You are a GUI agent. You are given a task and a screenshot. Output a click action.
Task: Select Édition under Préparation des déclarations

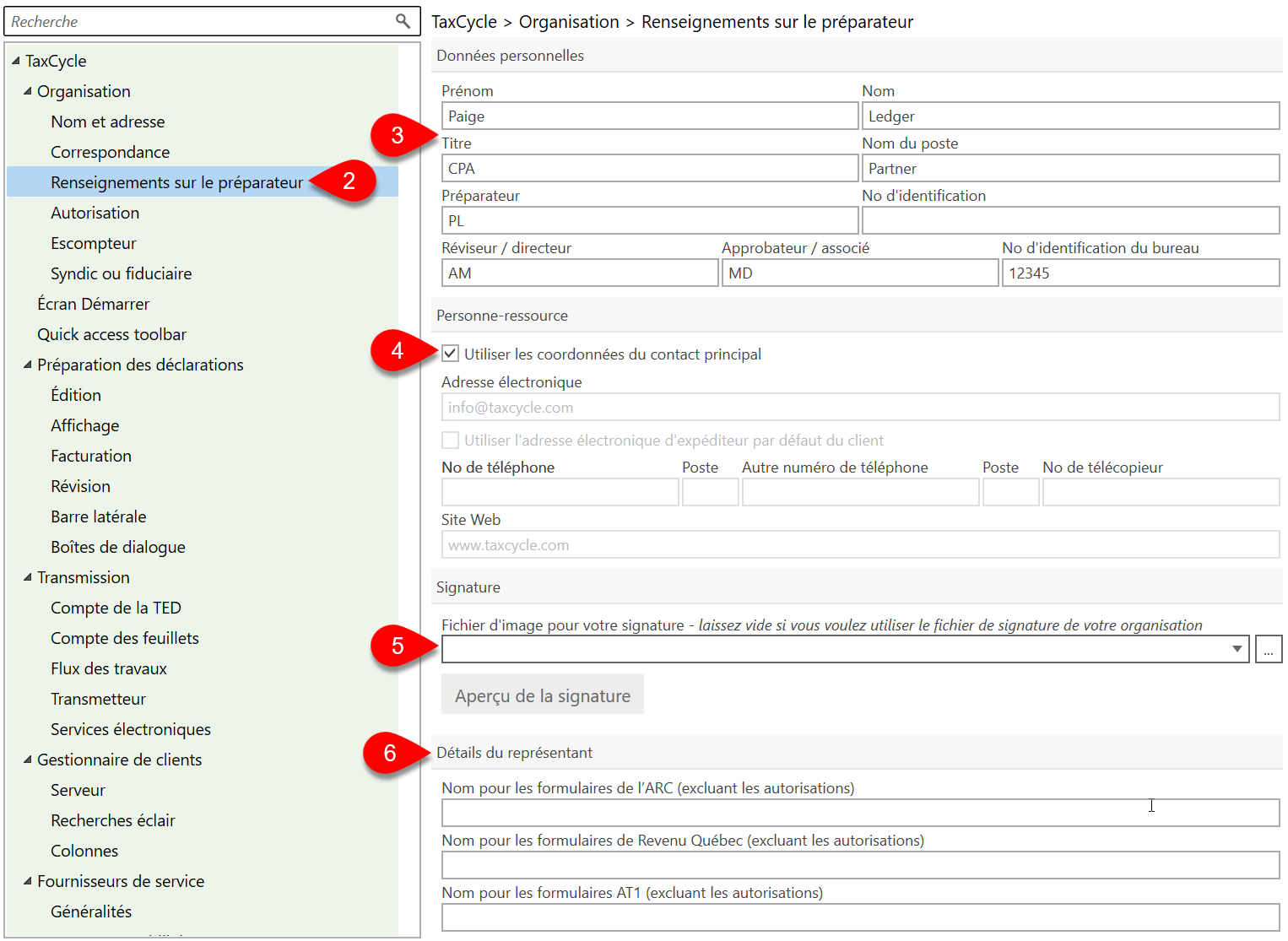pos(76,395)
